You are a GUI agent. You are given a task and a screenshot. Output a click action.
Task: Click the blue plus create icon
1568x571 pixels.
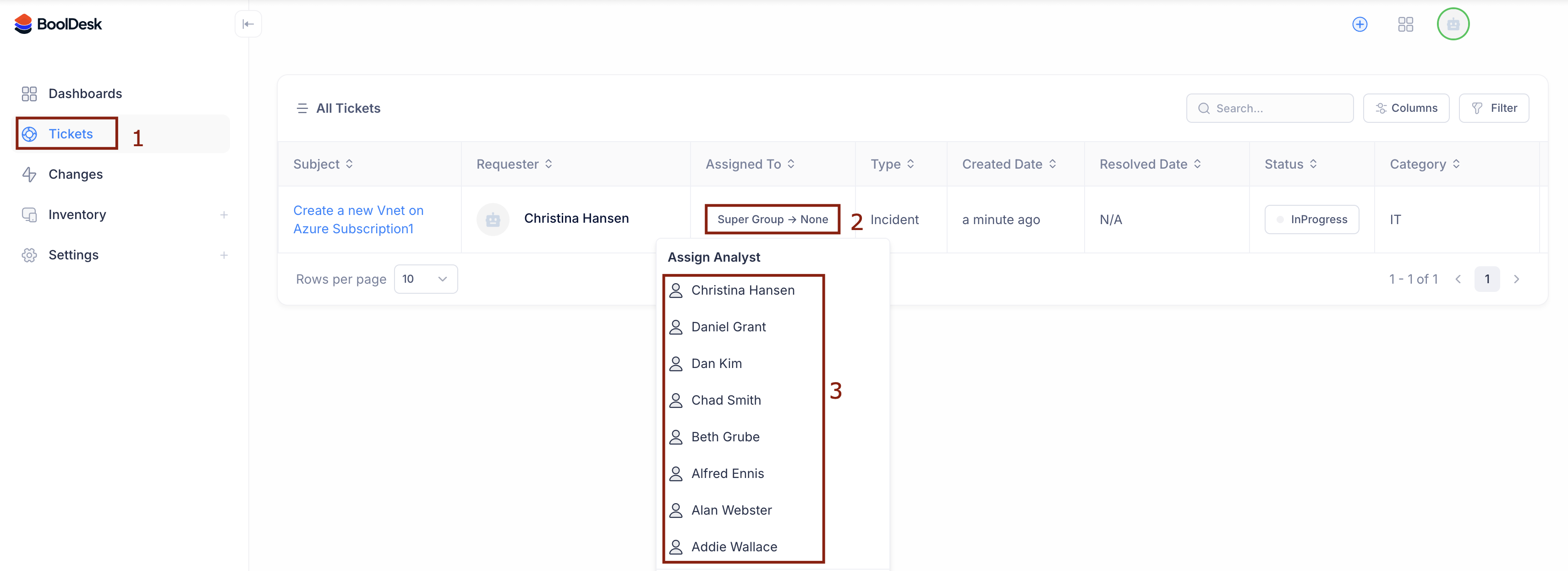click(x=1359, y=24)
